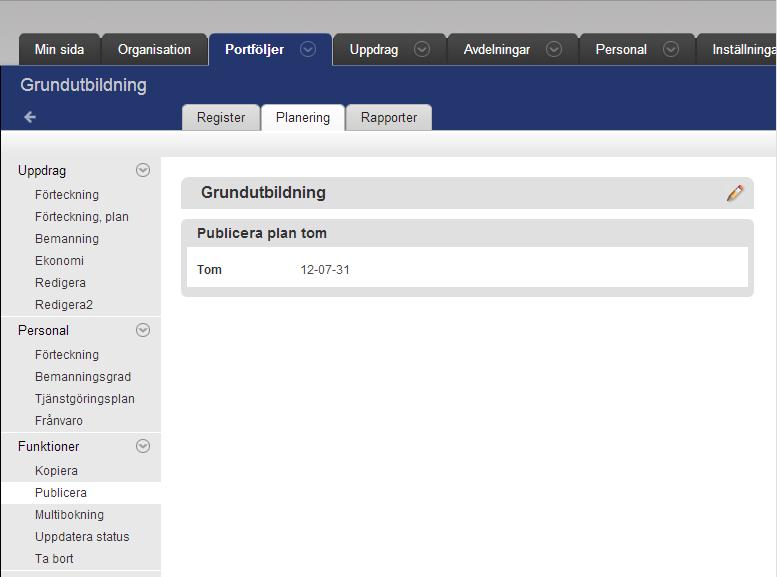Click the Funktioner sidebar section header
This screenshot has width=777, height=577.
pos(49,447)
